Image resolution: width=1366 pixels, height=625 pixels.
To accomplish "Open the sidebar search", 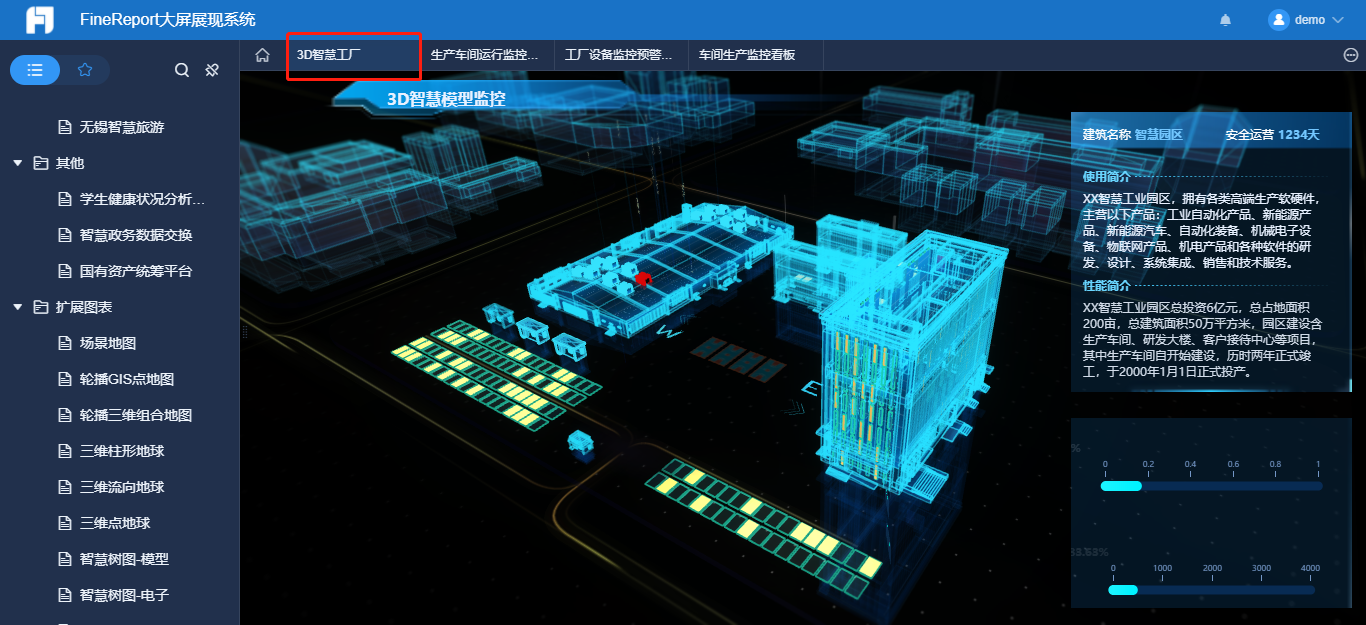I will point(181,70).
